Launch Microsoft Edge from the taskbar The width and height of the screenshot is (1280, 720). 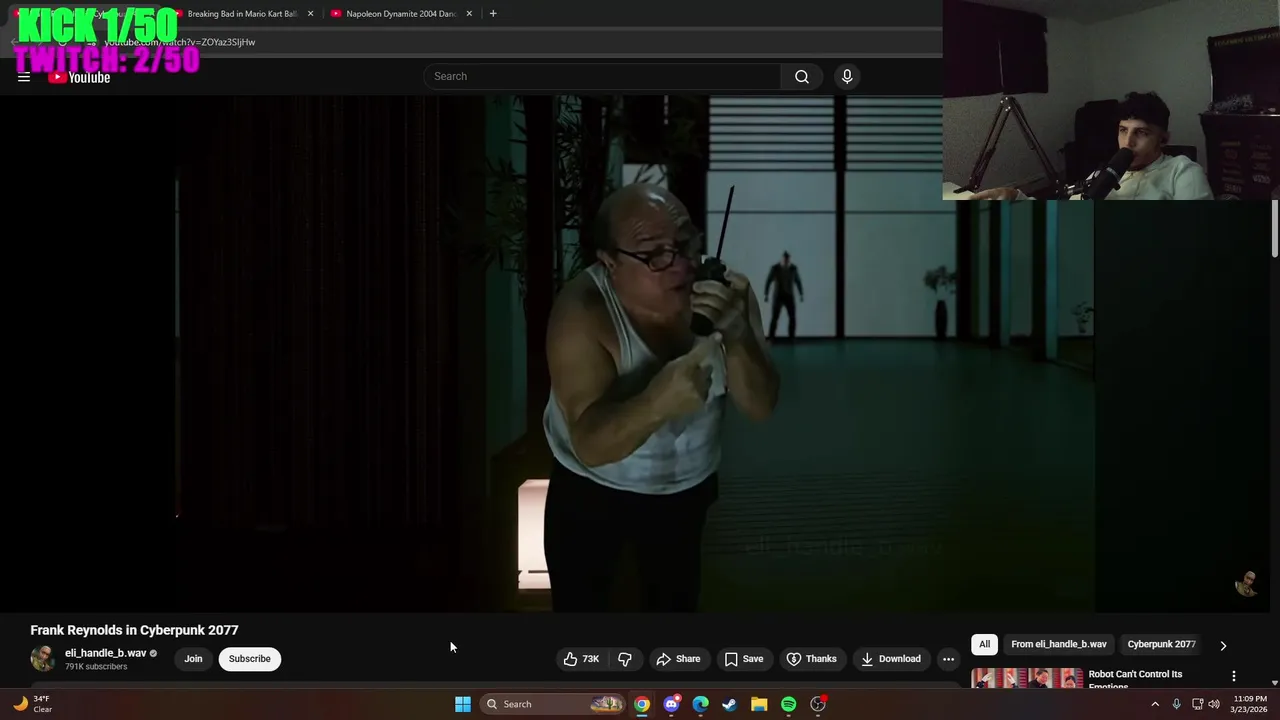(x=700, y=704)
